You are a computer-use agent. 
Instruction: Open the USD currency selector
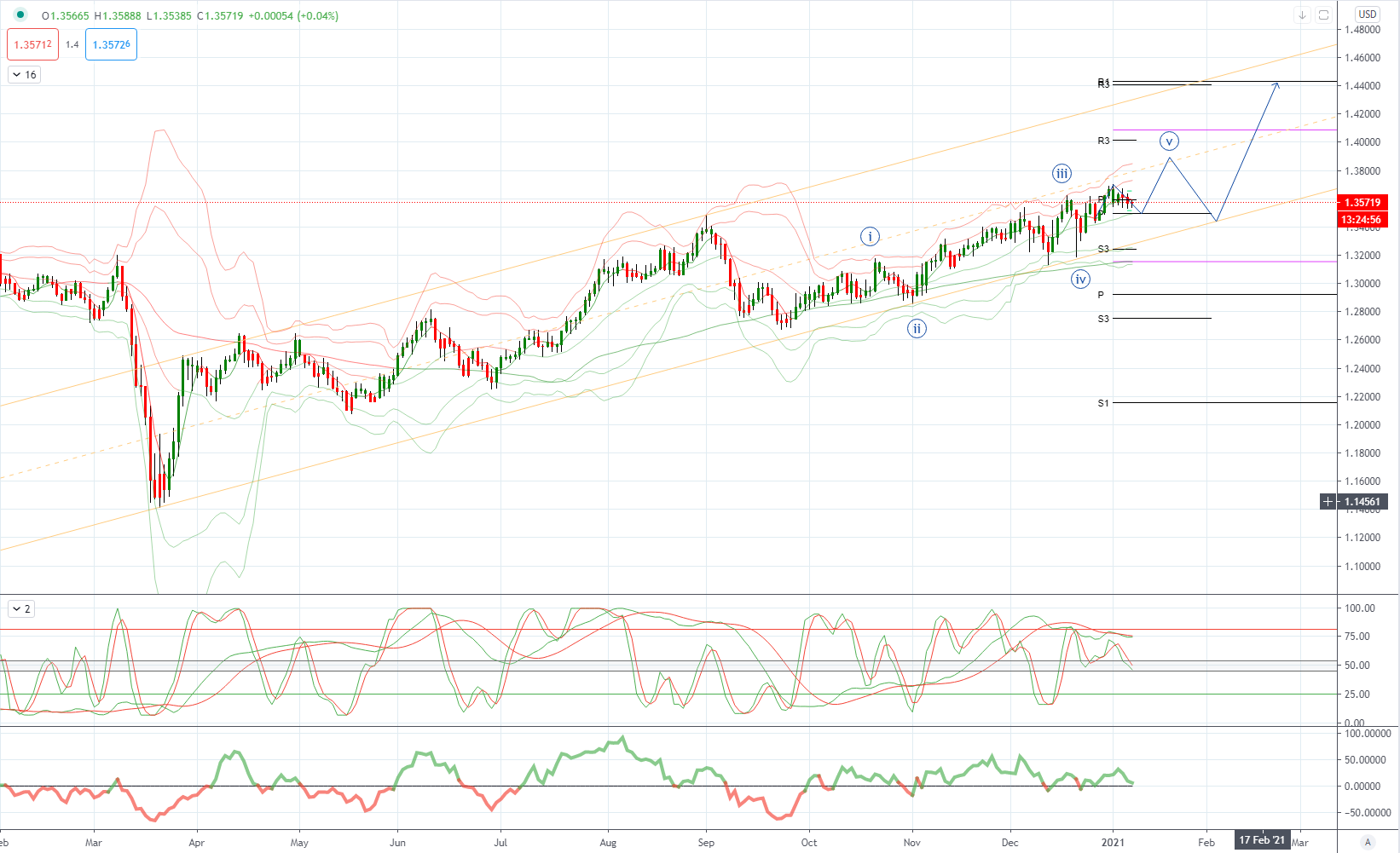click(1368, 14)
